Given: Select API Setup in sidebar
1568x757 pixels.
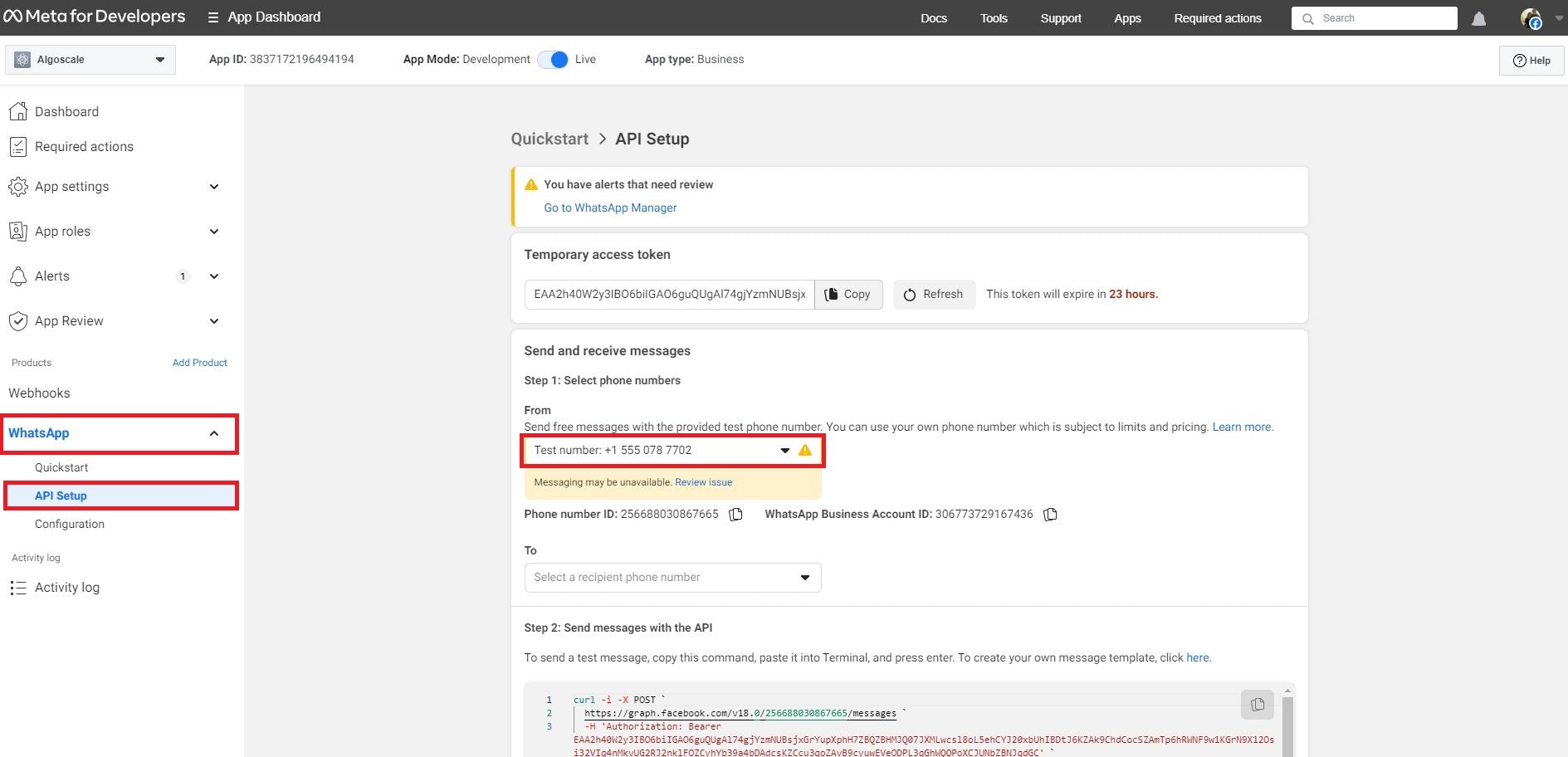Looking at the screenshot, I should (x=121, y=496).
